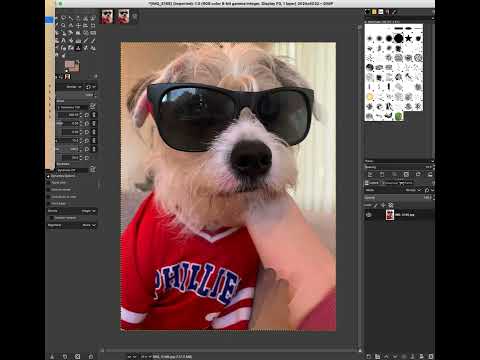Toggle the Sample merged checkbox
480x360 pixels.
pos(52,218)
